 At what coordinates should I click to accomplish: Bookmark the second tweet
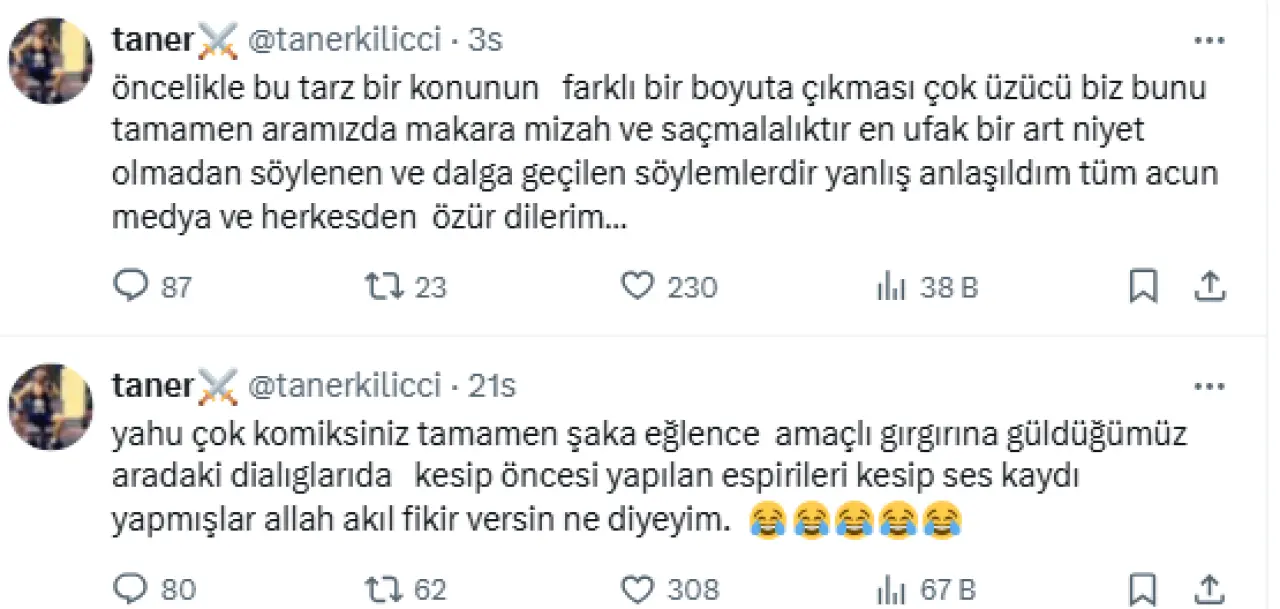tap(1143, 589)
